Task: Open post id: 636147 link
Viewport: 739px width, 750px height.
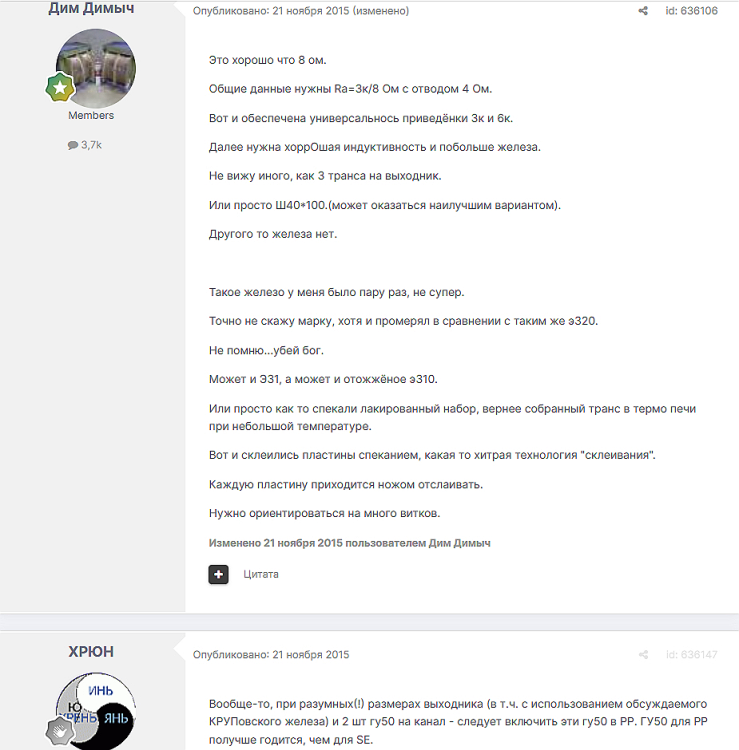Action: point(692,654)
